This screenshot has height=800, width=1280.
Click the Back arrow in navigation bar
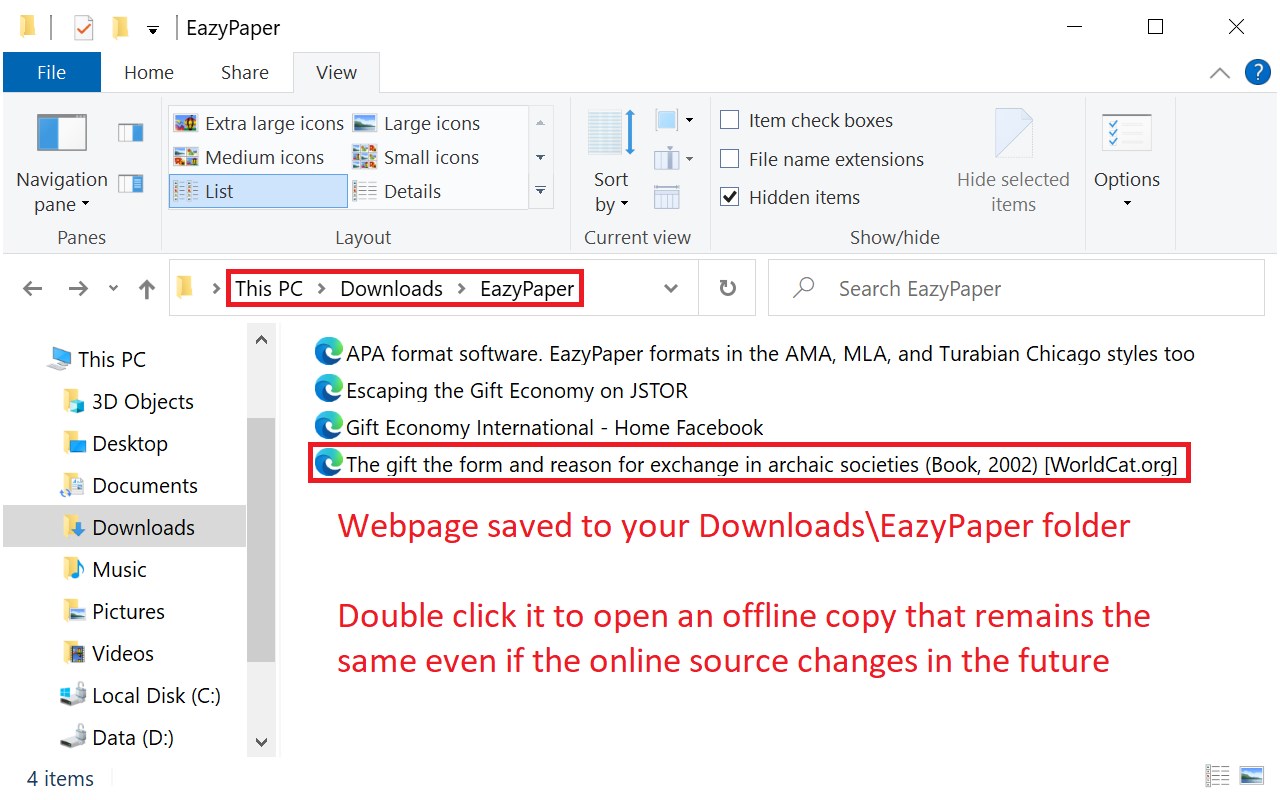[33, 289]
